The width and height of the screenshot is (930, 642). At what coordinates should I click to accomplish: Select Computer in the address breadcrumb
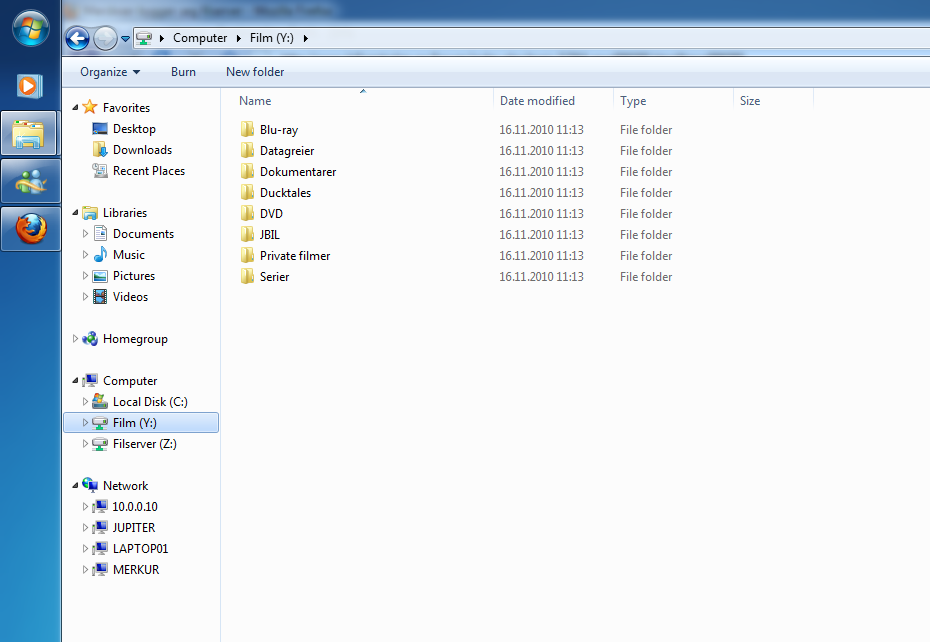[x=200, y=38]
